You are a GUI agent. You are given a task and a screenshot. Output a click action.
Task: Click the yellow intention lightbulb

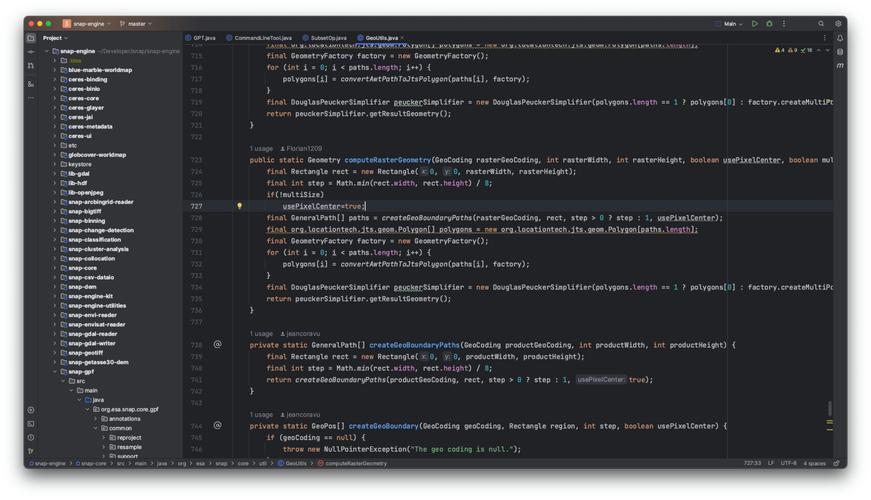[x=239, y=206]
